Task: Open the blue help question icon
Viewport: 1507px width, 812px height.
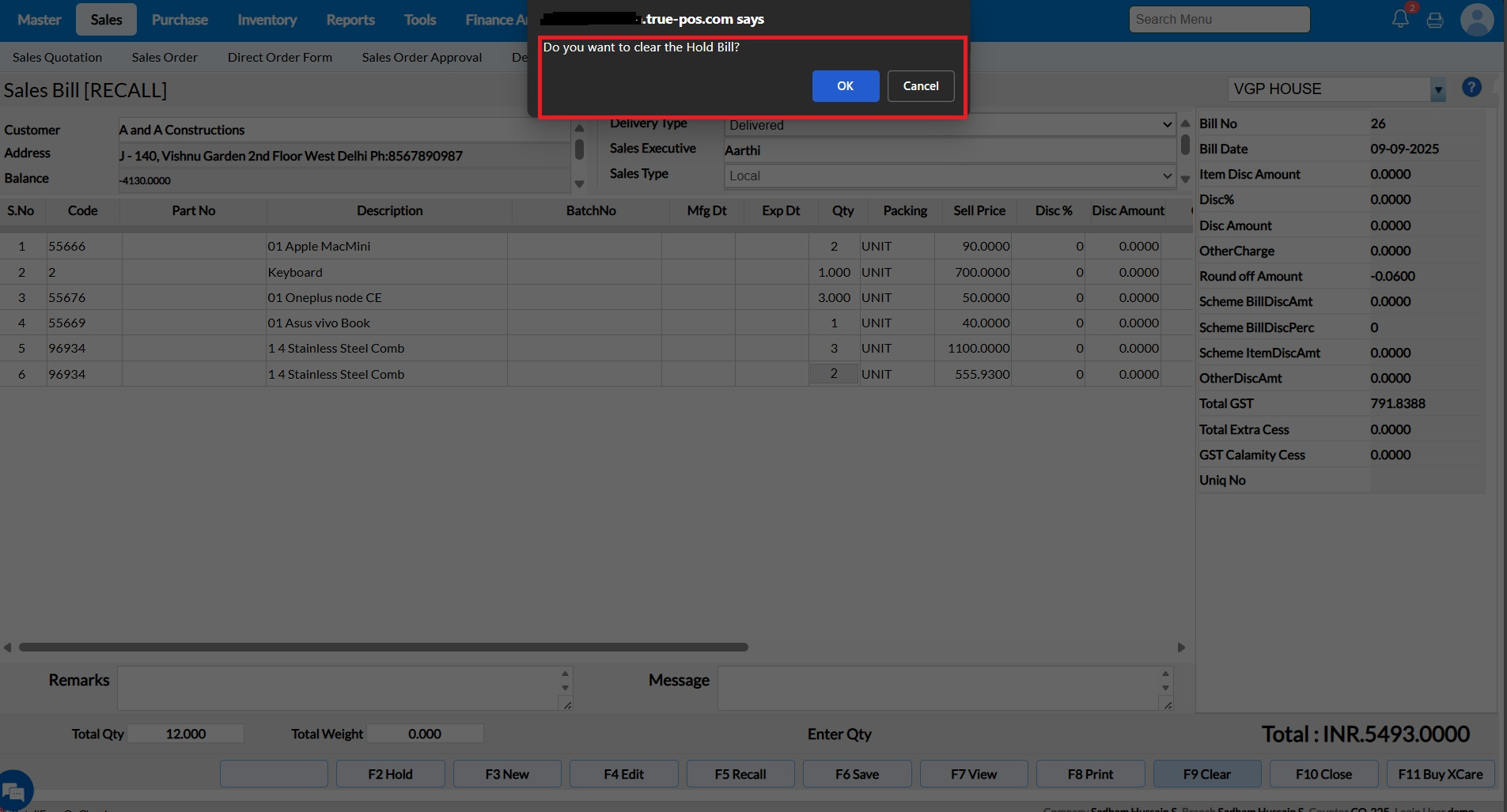Action: tap(1471, 88)
